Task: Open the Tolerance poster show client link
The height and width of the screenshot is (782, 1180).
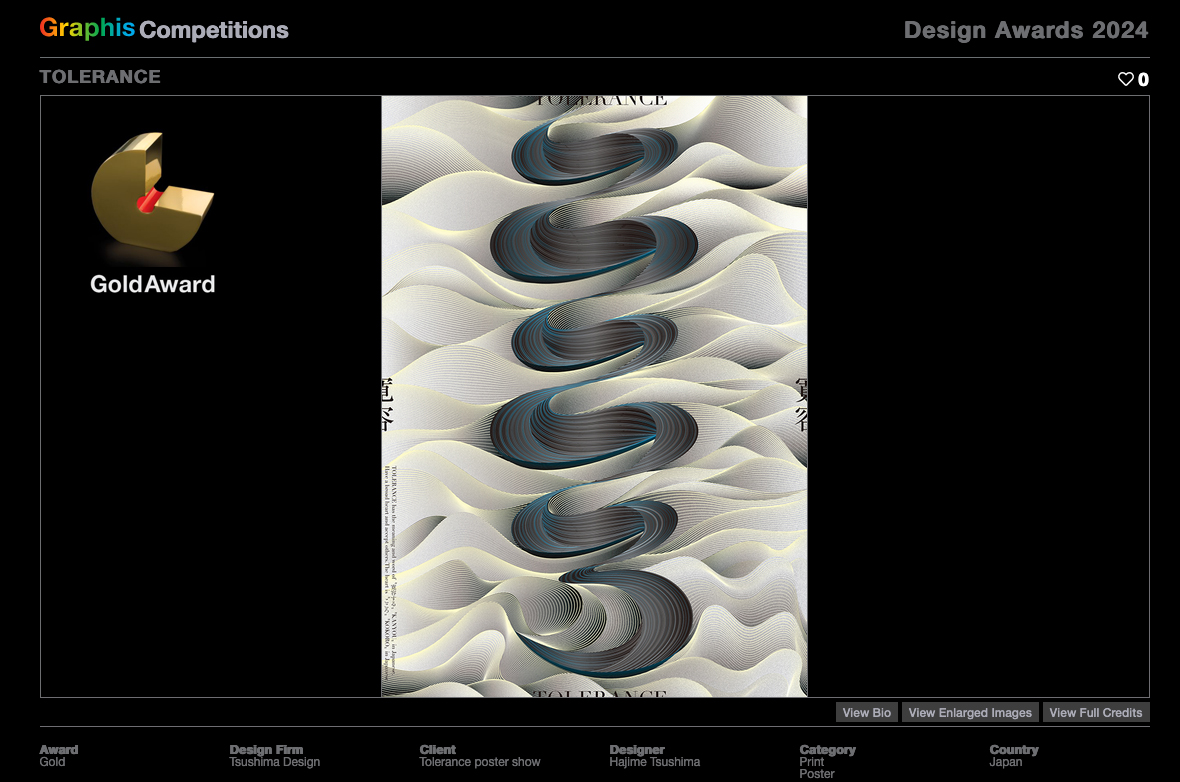Action: click(x=478, y=760)
